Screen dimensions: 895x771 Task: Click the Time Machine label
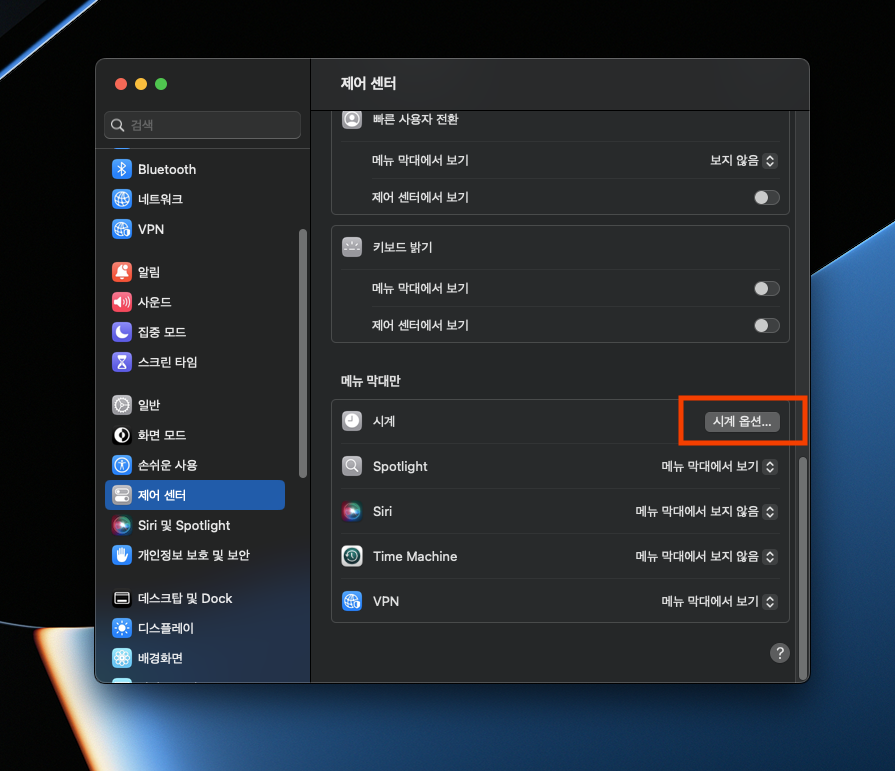(415, 556)
